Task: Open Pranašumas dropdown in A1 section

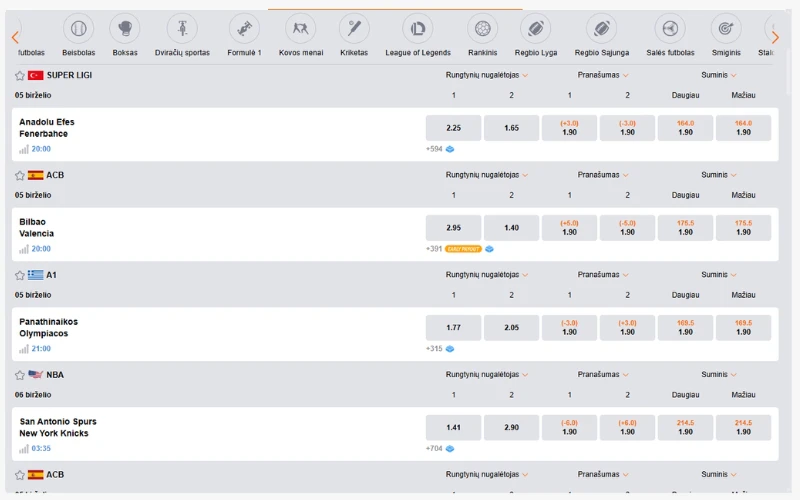Action: pos(603,274)
